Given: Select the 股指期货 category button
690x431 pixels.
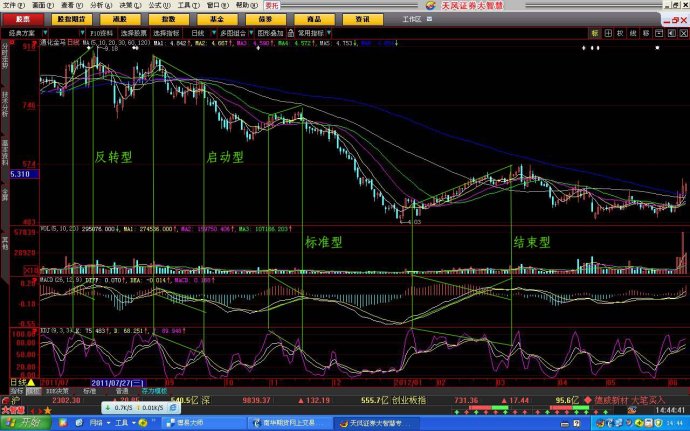Looking at the screenshot, I should [72, 19].
